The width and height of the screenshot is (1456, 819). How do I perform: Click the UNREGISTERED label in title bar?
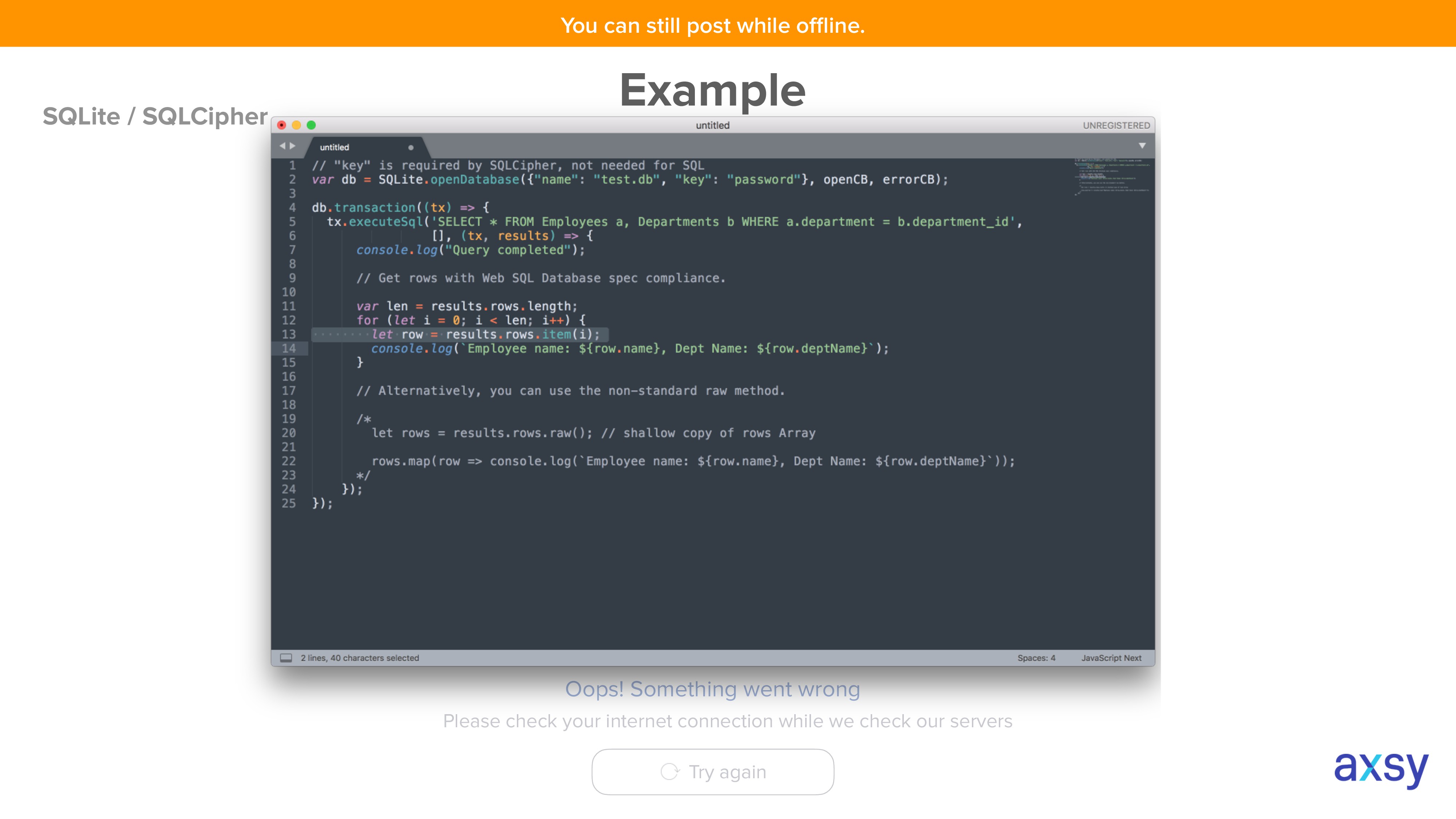click(1116, 126)
